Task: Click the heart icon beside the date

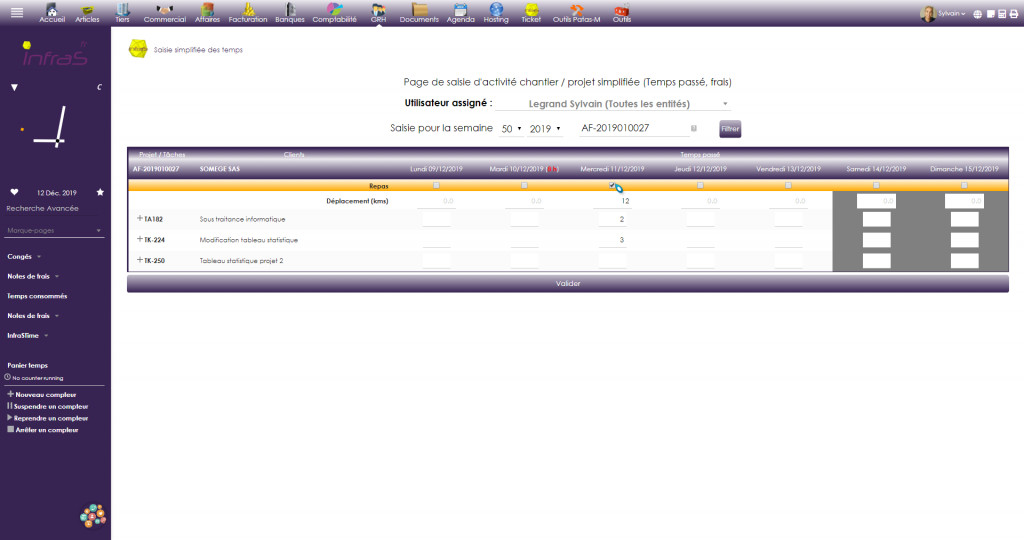Action: [14, 192]
